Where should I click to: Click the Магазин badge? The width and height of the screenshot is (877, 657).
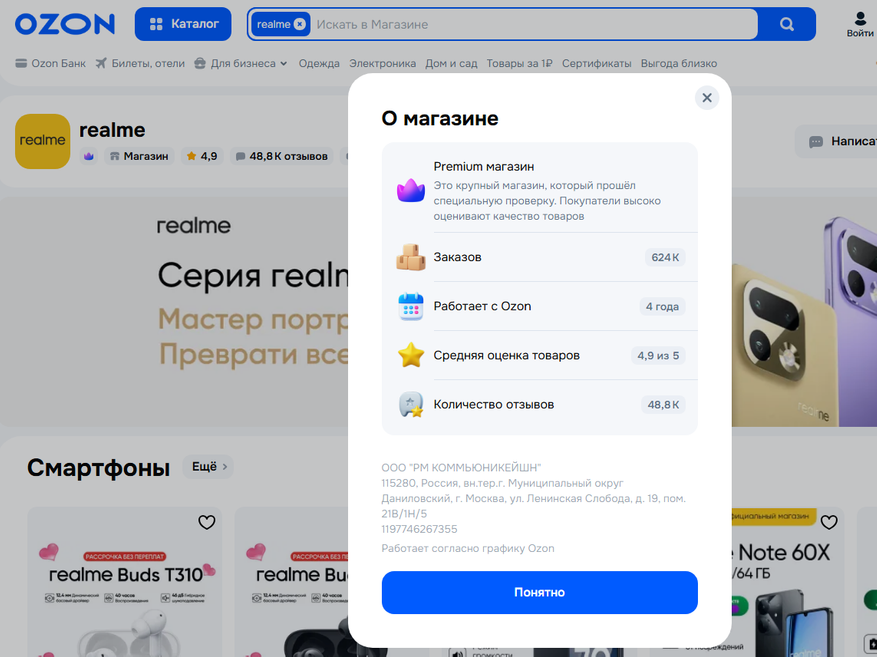click(139, 156)
